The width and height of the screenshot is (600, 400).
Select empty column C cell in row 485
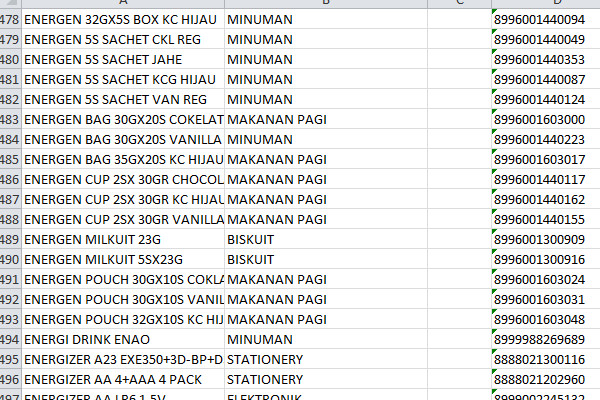[x=459, y=159]
